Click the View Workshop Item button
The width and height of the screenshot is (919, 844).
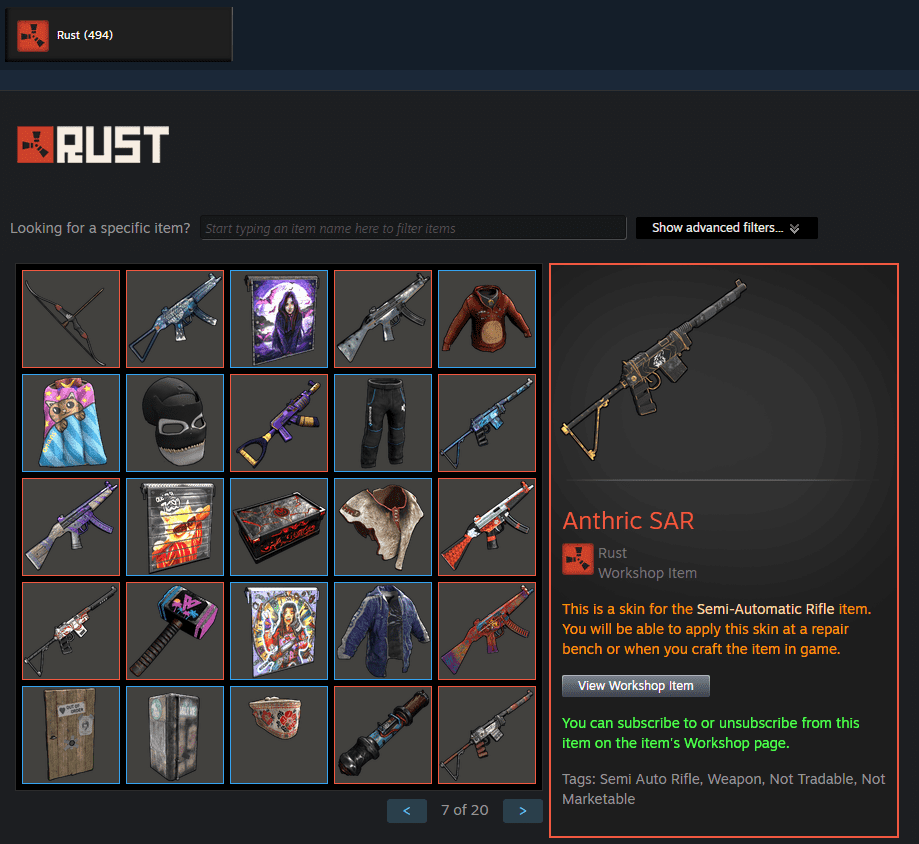click(635, 686)
